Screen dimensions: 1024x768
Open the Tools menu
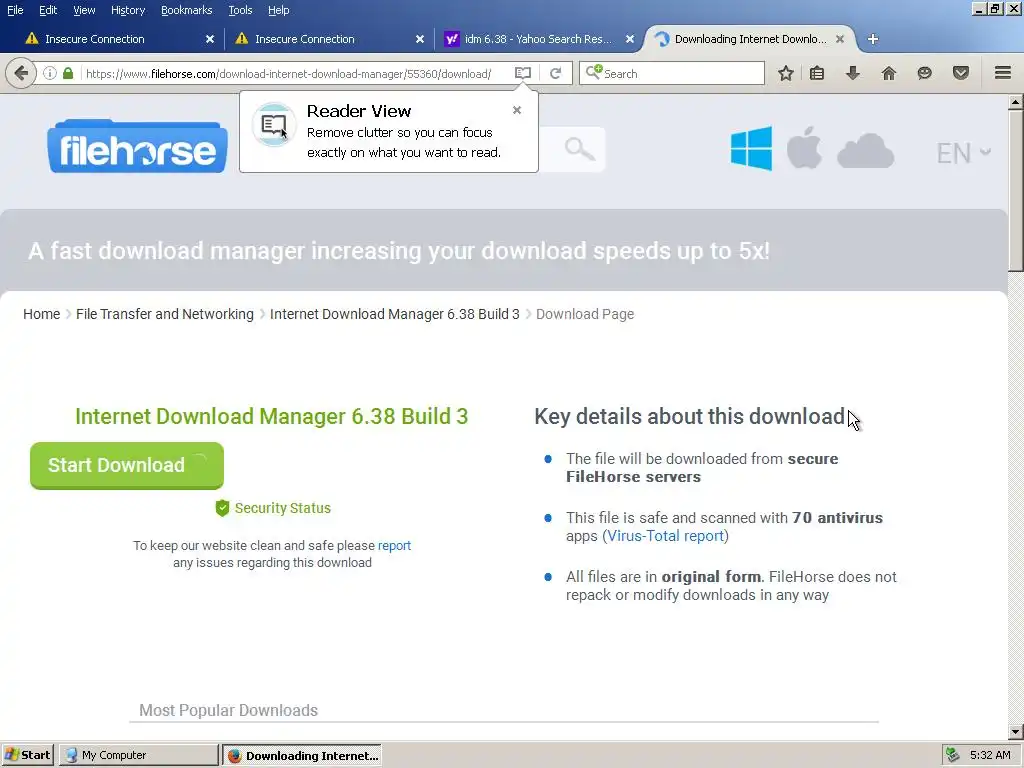[x=240, y=10]
